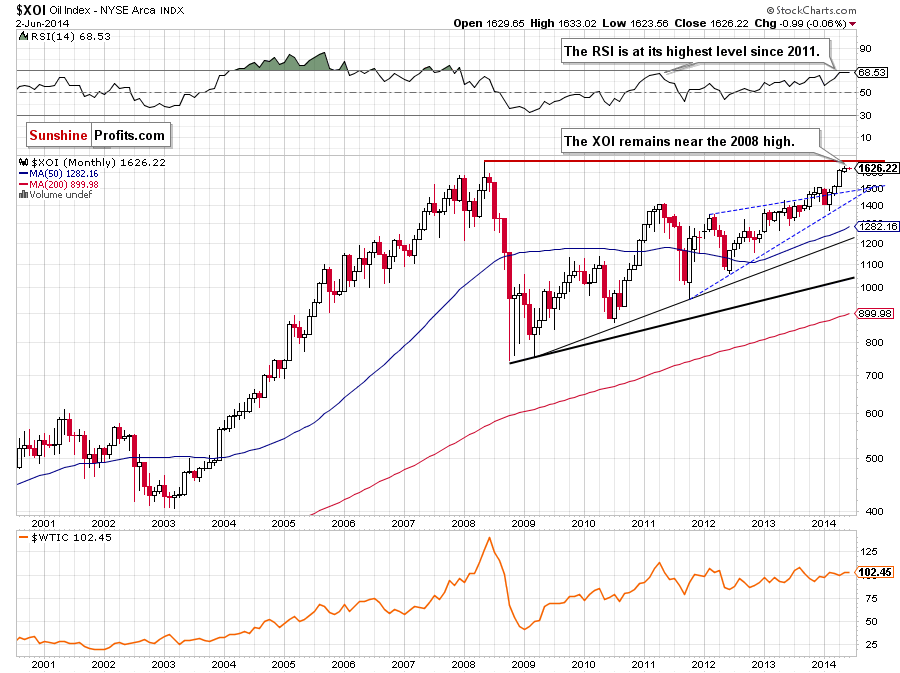Screen dimensions: 900x673
Task: Open the Sunshine Profits.com logo link
Action: (98, 135)
